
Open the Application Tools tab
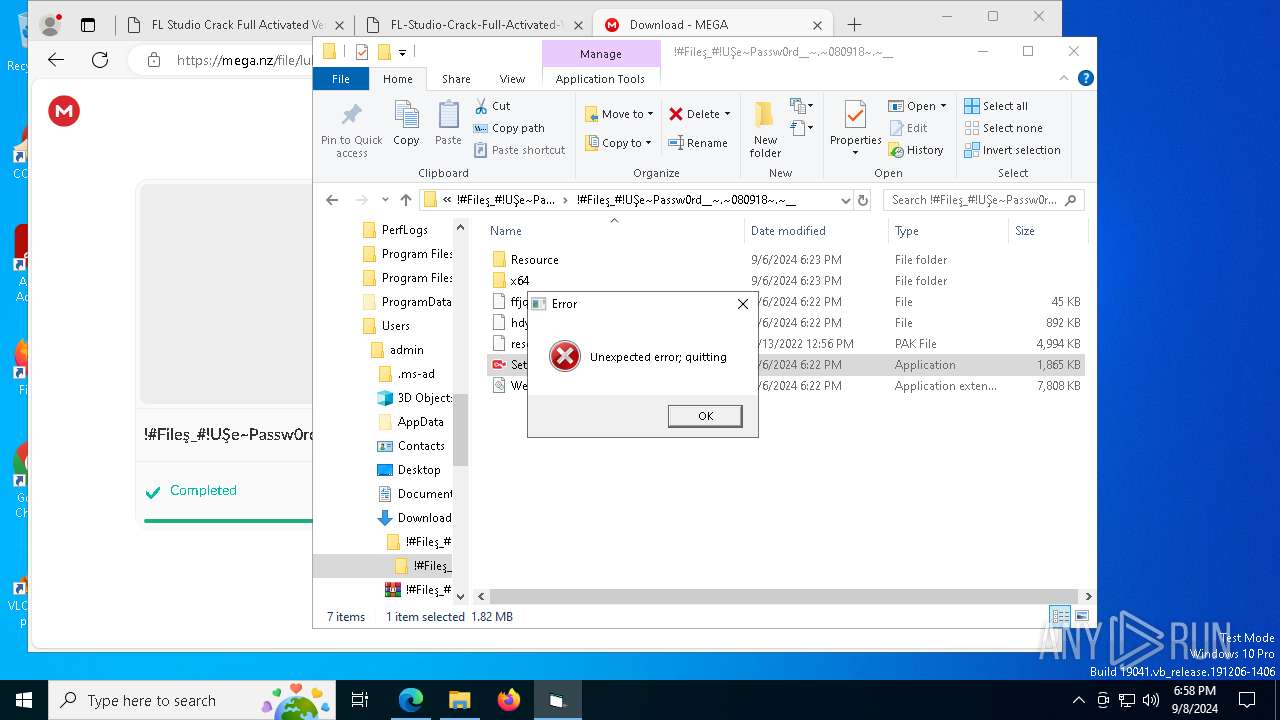[x=600, y=79]
